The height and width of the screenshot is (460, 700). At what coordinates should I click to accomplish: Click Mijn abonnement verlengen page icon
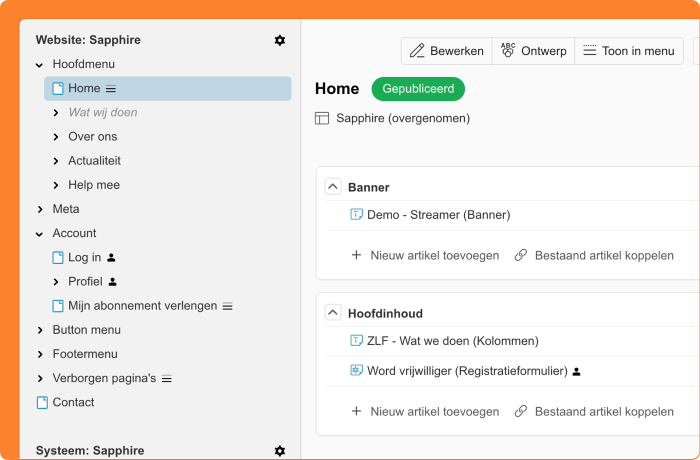58,306
